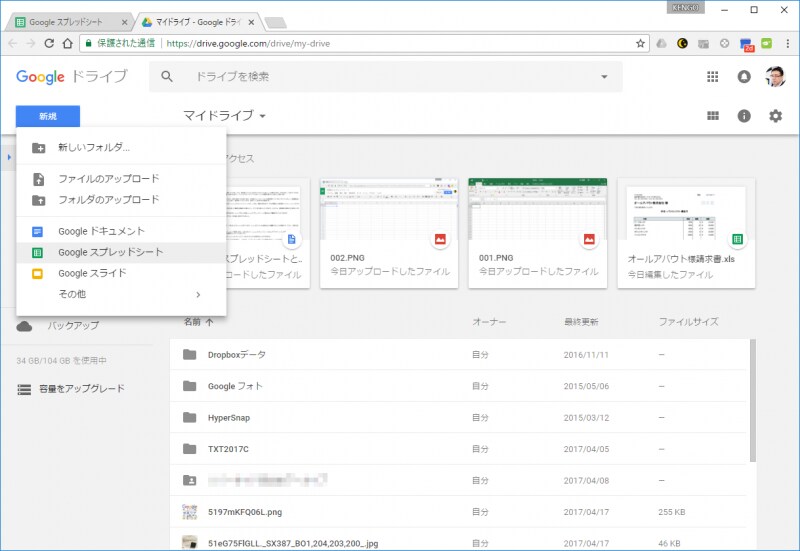Click the 新規 button

[48, 116]
